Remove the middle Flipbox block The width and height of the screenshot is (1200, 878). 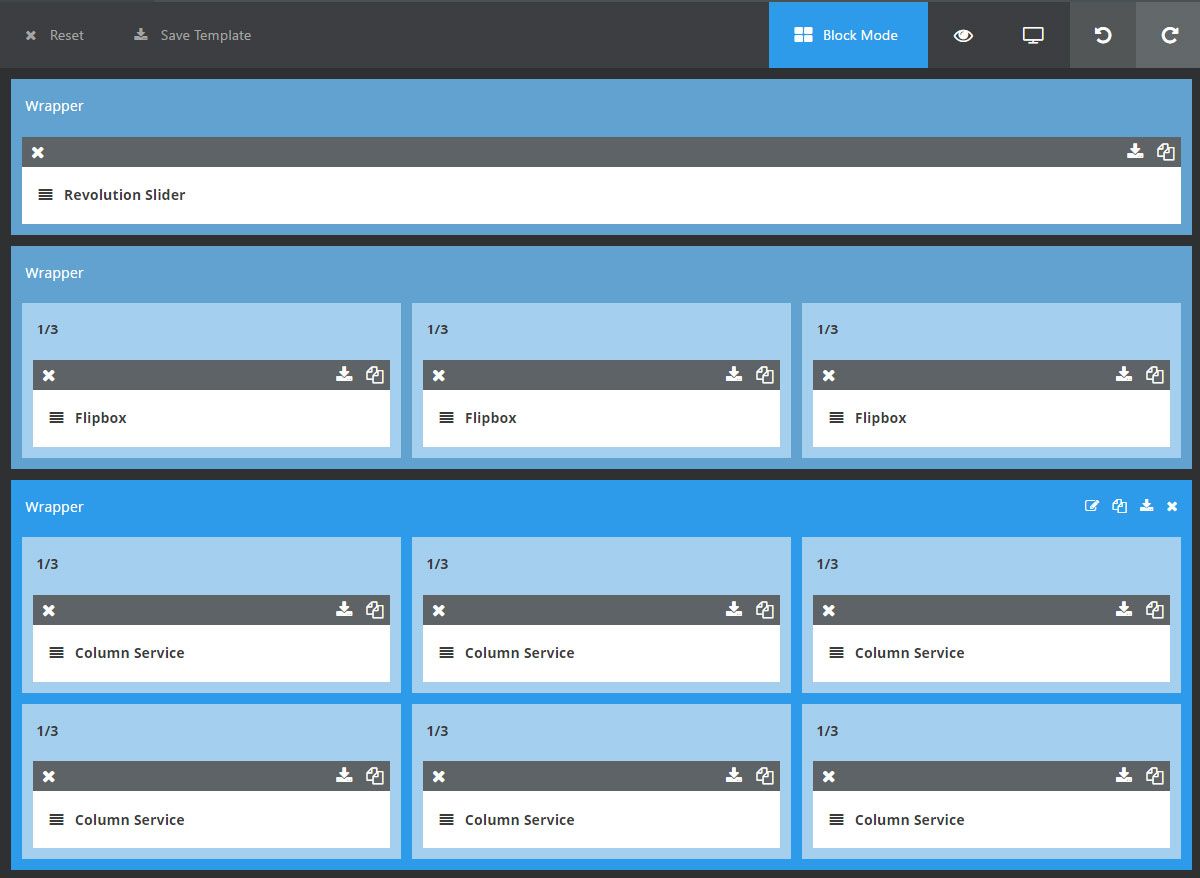click(438, 375)
